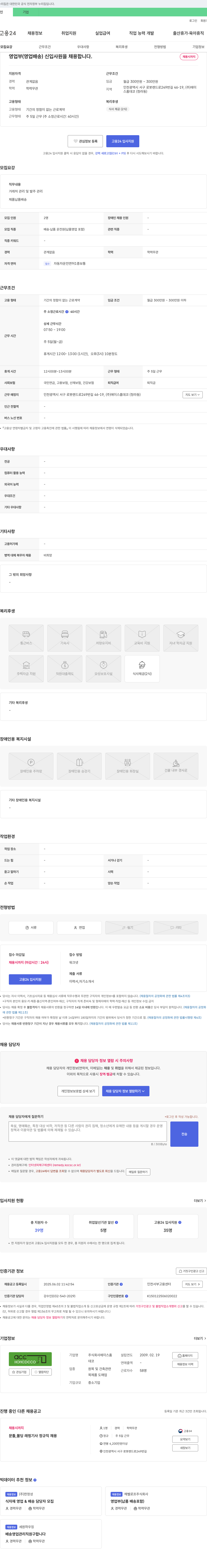
Task: Expand 지도 보기 in 인증기관 정보
Action: [192, 1284]
